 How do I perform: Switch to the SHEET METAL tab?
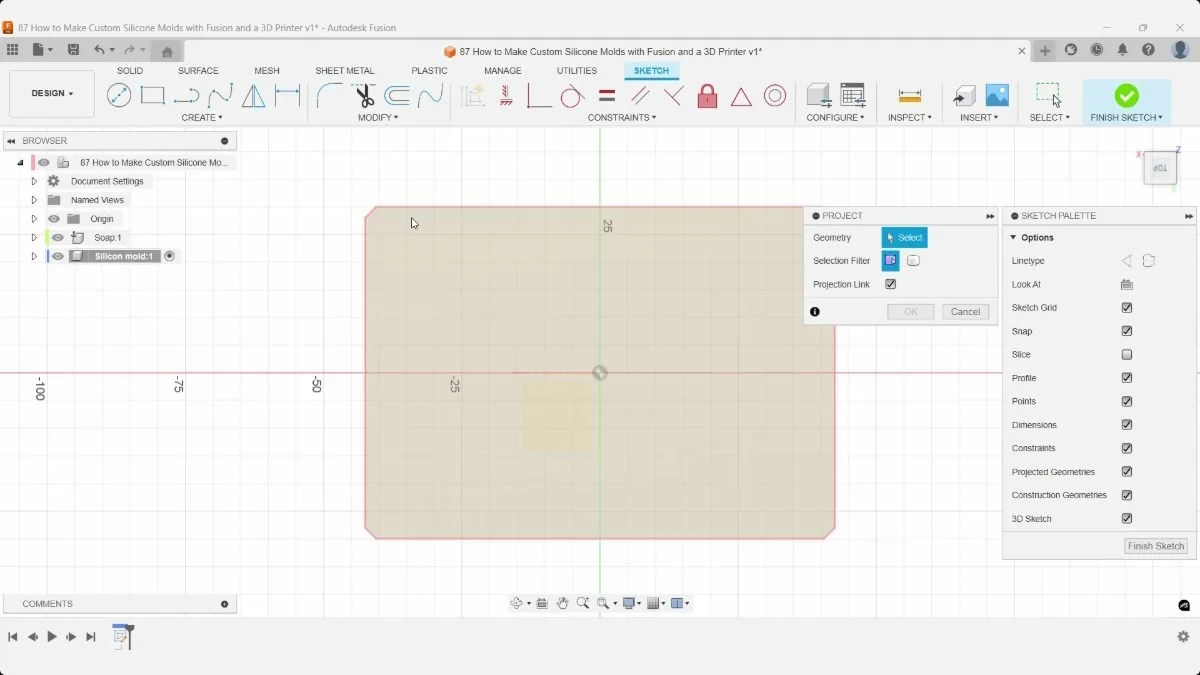pos(345,71)
